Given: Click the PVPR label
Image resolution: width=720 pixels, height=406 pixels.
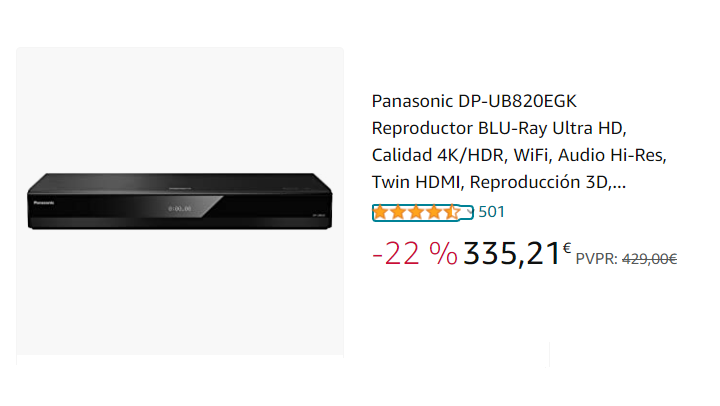Looking at the screenshot, I should (596, 259).
